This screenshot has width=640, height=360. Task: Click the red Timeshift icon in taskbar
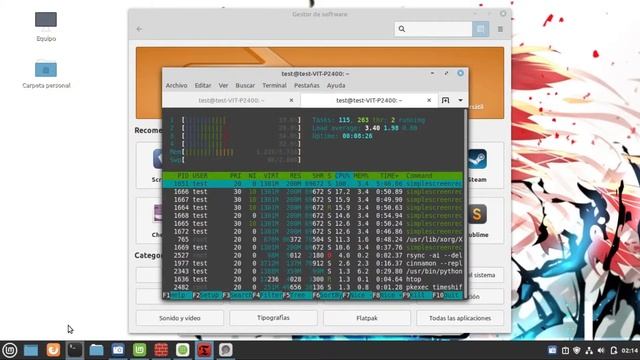pyautogui.click(x=204, y=350)
